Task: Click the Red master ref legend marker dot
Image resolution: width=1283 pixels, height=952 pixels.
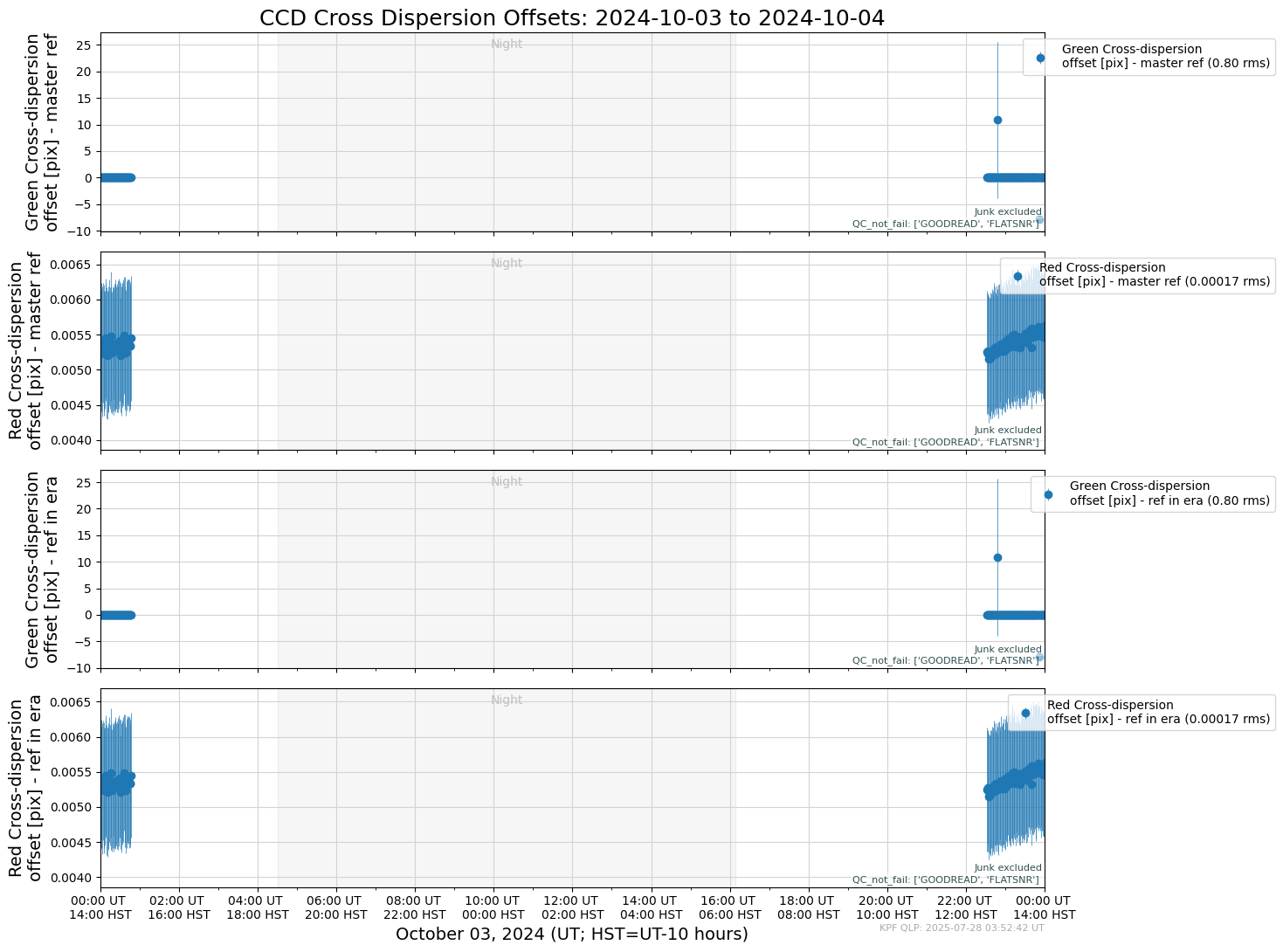Action: click(1017, 276)
